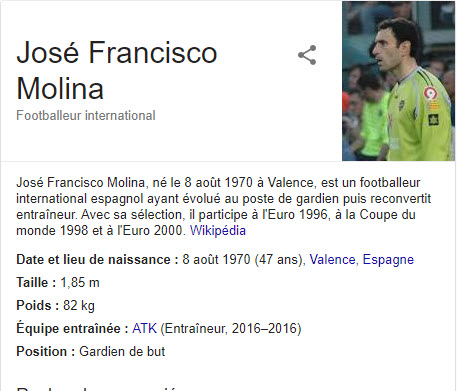Viewport: 457px width, 391px height.
Task: Follow the Valence birthplace link
Action: point(332,260)
